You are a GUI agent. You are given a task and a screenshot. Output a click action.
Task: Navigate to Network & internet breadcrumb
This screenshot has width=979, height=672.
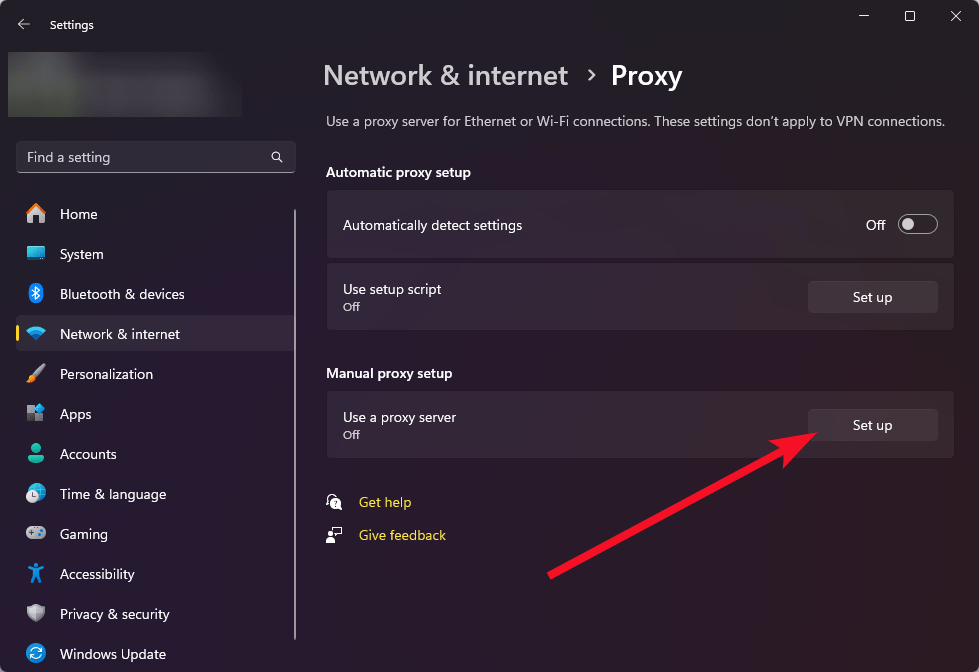click(446, 76)
